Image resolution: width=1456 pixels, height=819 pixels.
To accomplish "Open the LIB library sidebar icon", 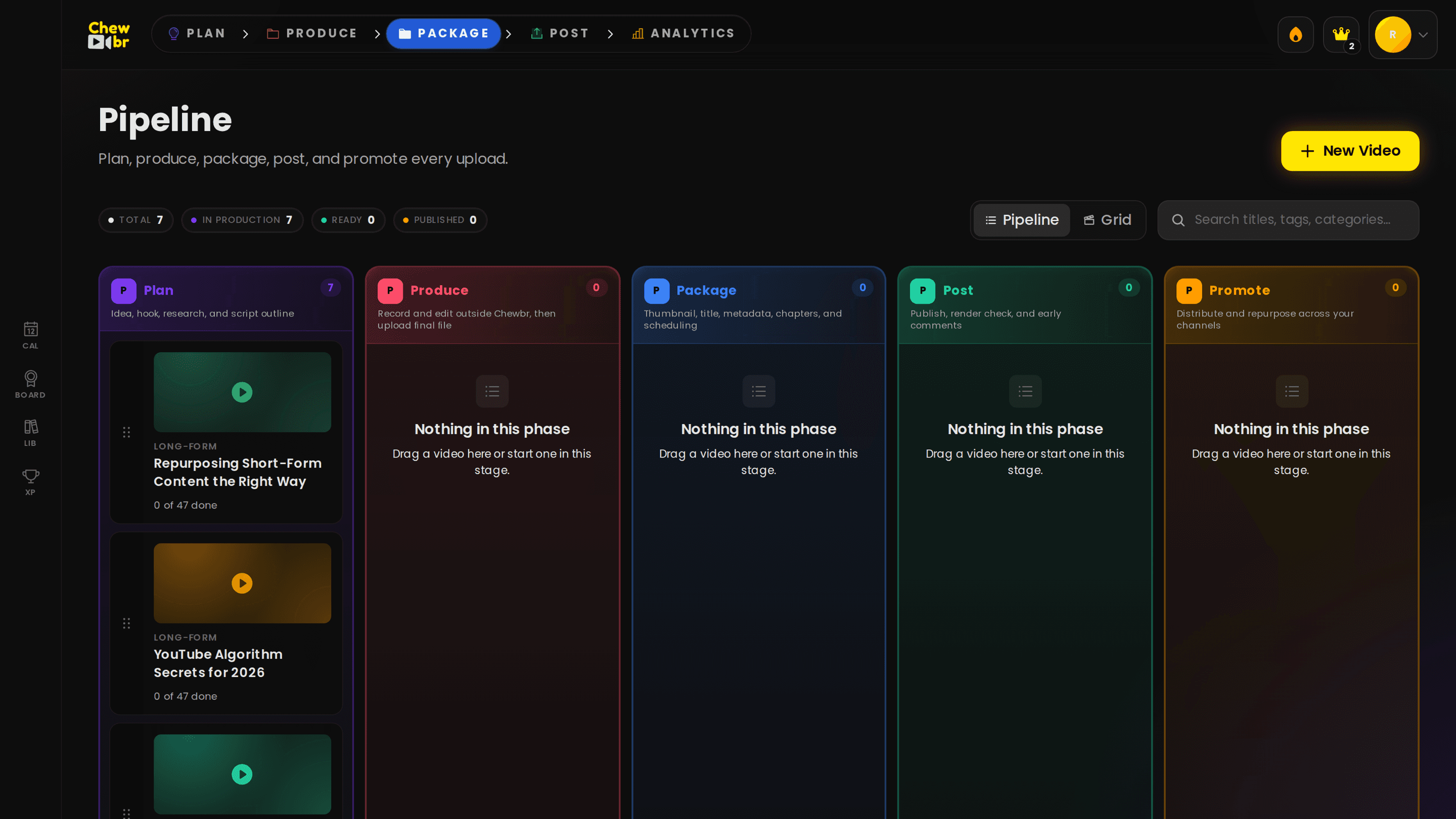I will tap(30, 433).
